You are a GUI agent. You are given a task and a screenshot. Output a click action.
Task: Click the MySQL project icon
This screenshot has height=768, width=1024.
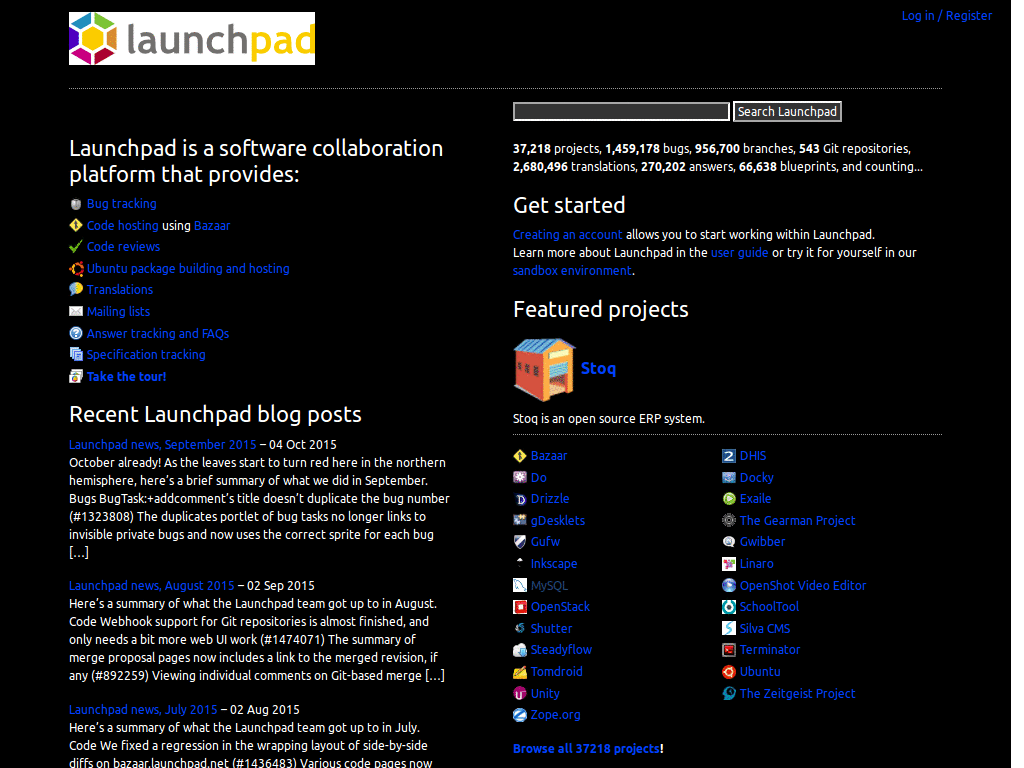(x=520, y=585)
